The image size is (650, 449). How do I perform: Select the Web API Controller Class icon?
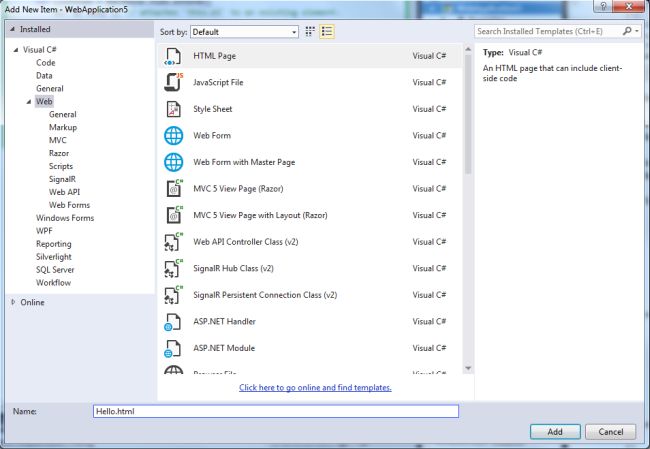[173, 242]
